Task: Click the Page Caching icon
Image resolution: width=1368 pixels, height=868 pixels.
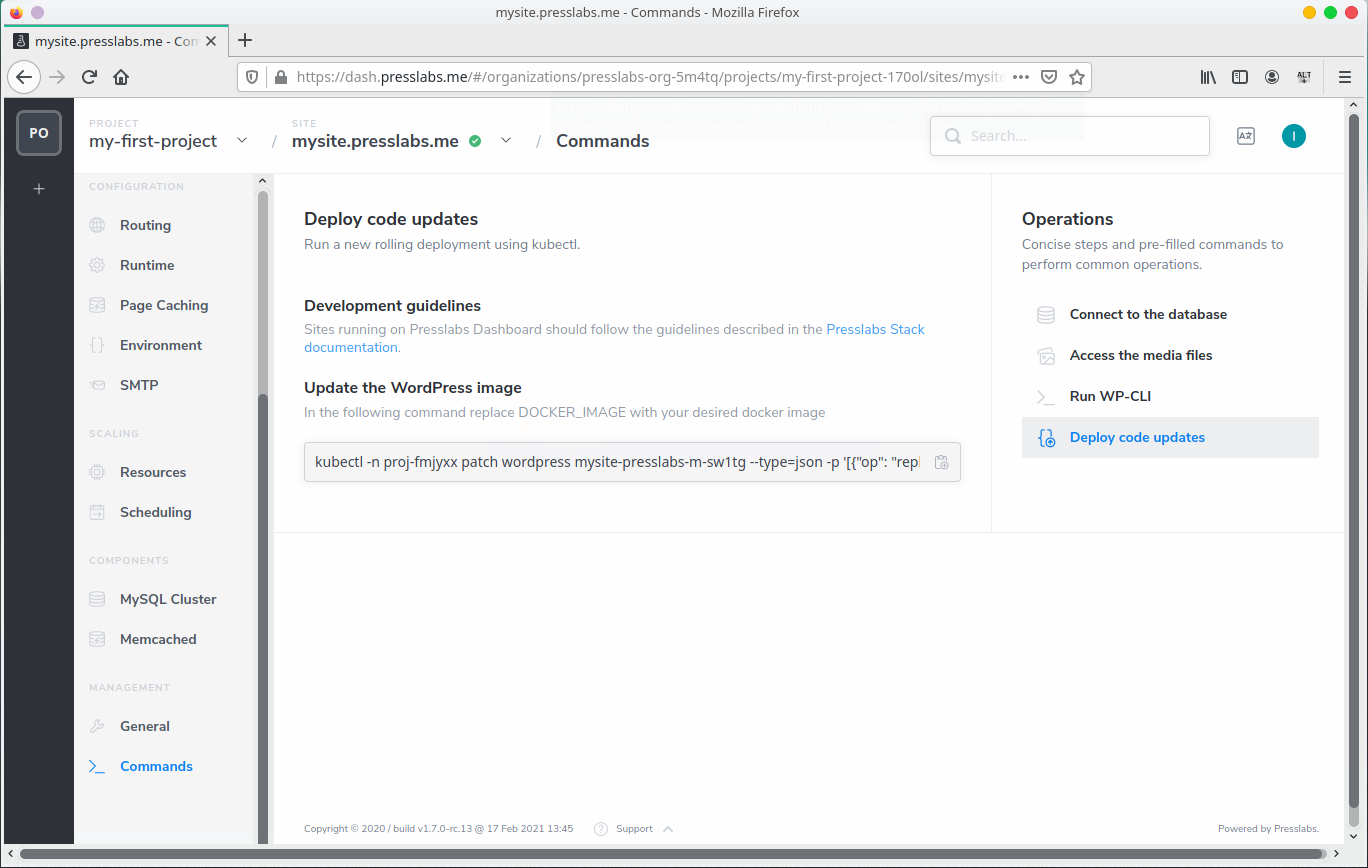Action: (x=97, y=305)
